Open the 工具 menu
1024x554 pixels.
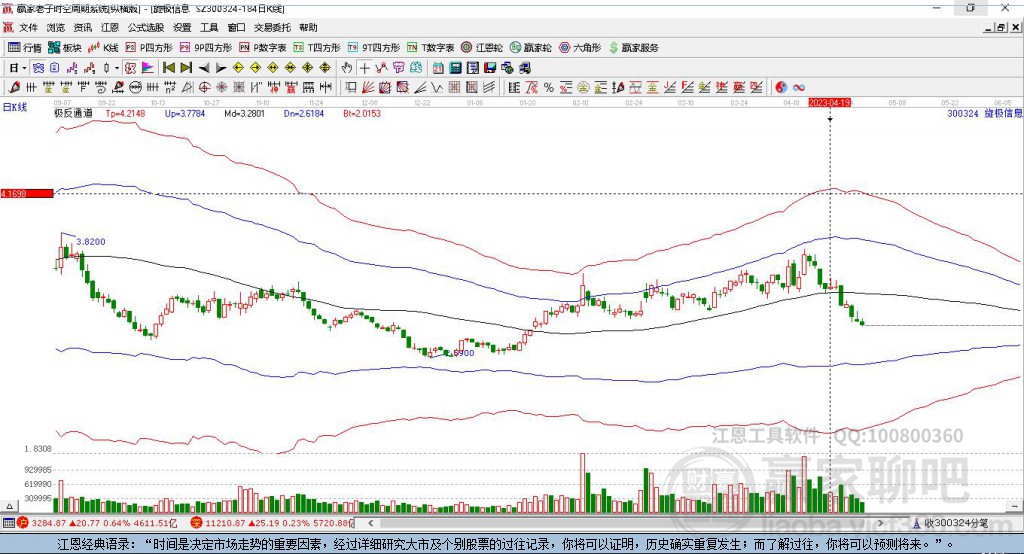(x=209, y=27)
